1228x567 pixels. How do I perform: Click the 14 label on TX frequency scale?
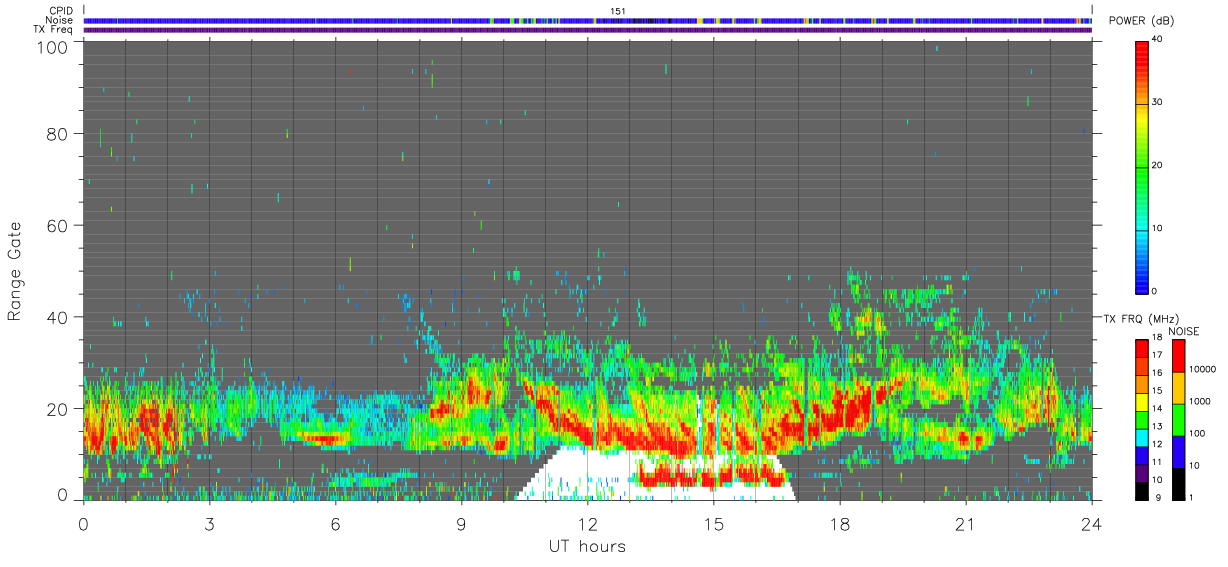click(x=1158, y=409)
